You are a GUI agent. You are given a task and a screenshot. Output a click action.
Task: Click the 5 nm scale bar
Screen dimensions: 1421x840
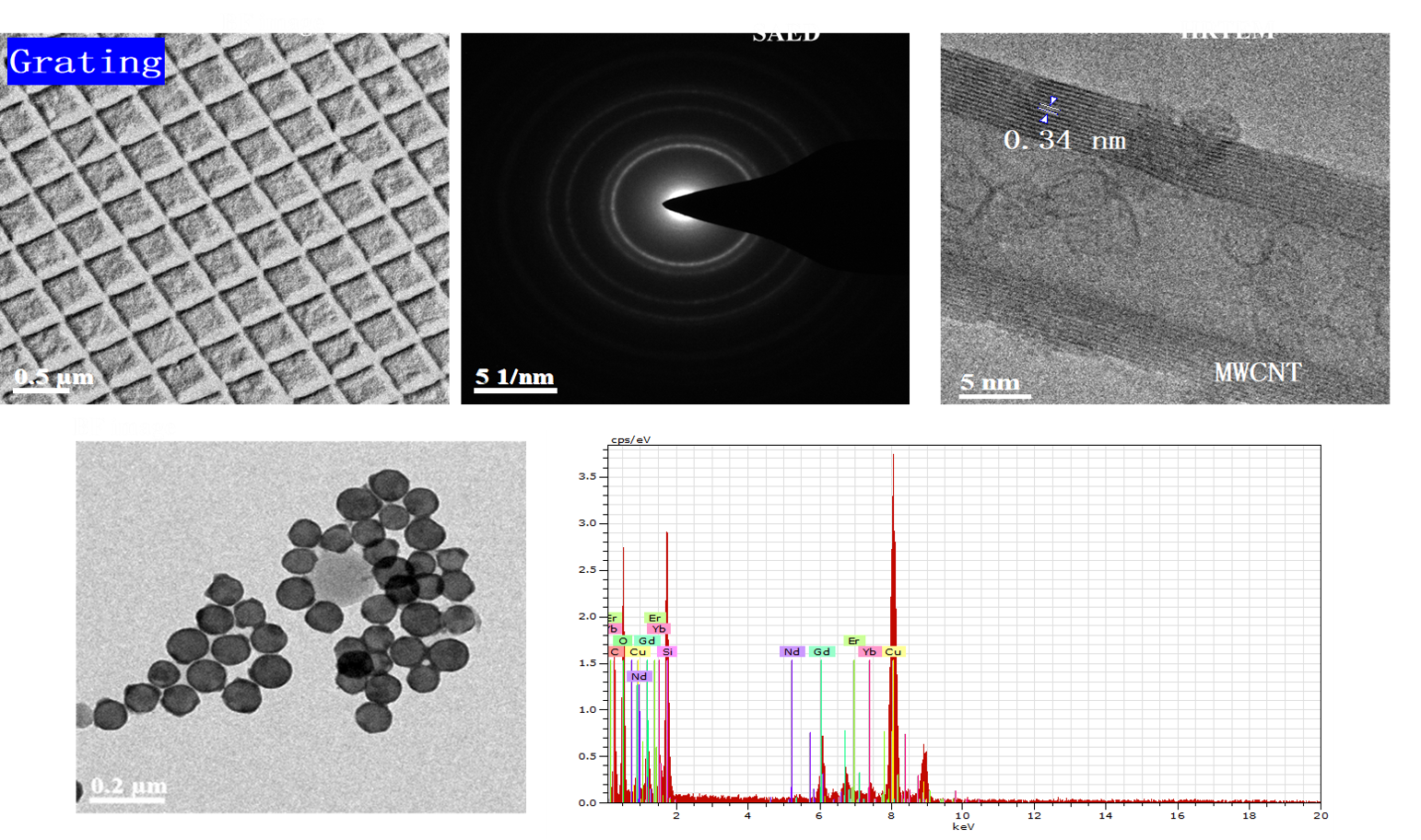(x=990, y=383)
